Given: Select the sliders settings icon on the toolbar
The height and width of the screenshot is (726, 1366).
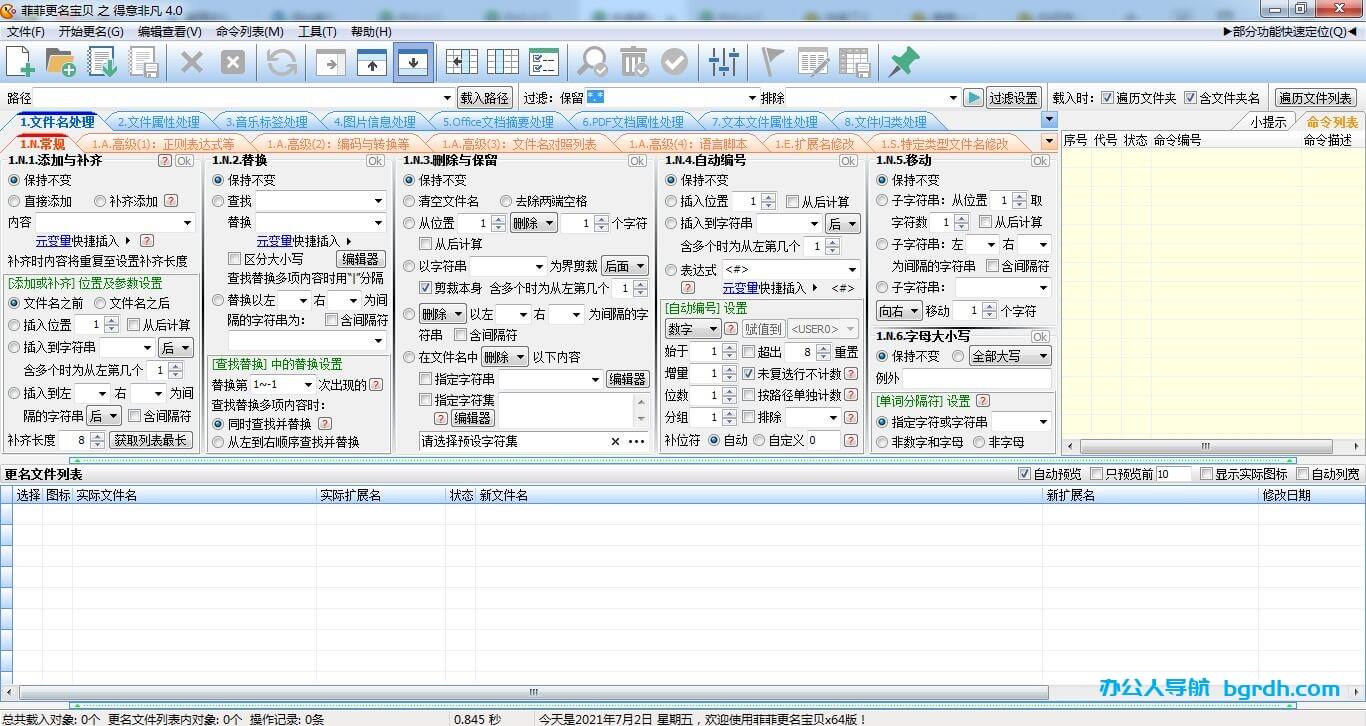Looking at the screenshot, I should [x=725, y=62].
